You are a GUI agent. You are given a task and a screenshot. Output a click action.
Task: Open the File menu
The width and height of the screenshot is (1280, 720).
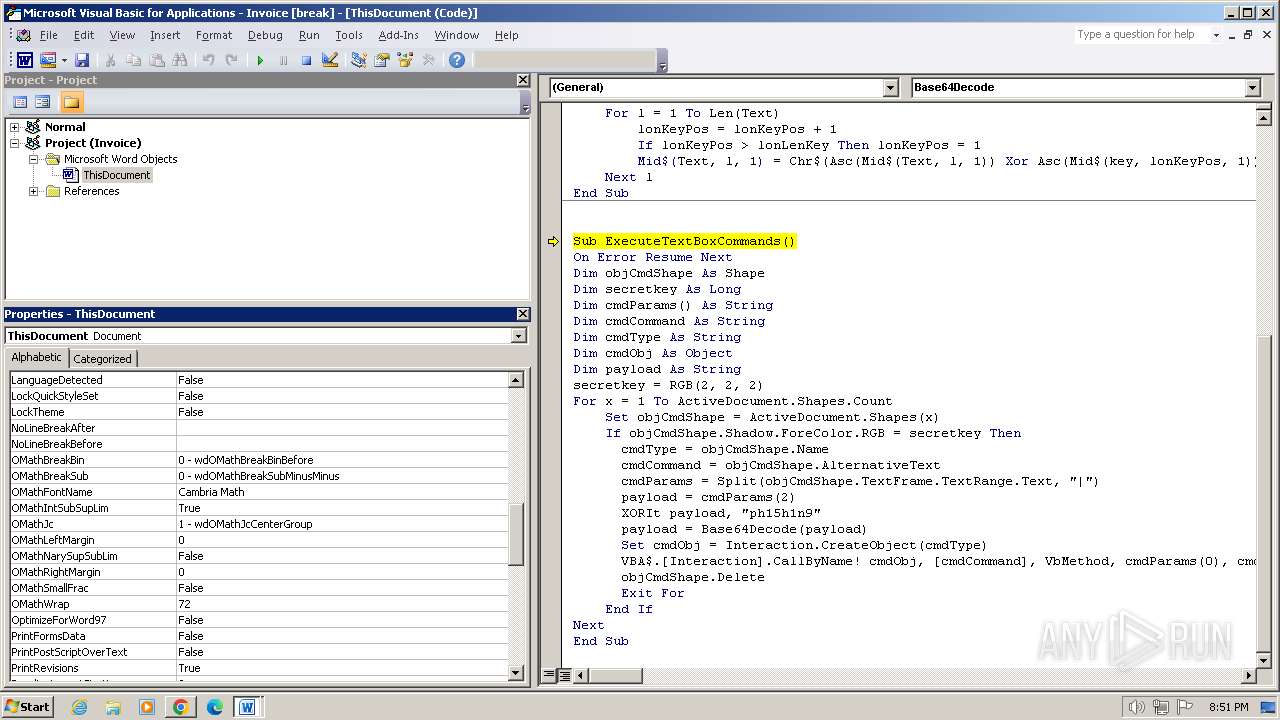[x=49, y=35]
